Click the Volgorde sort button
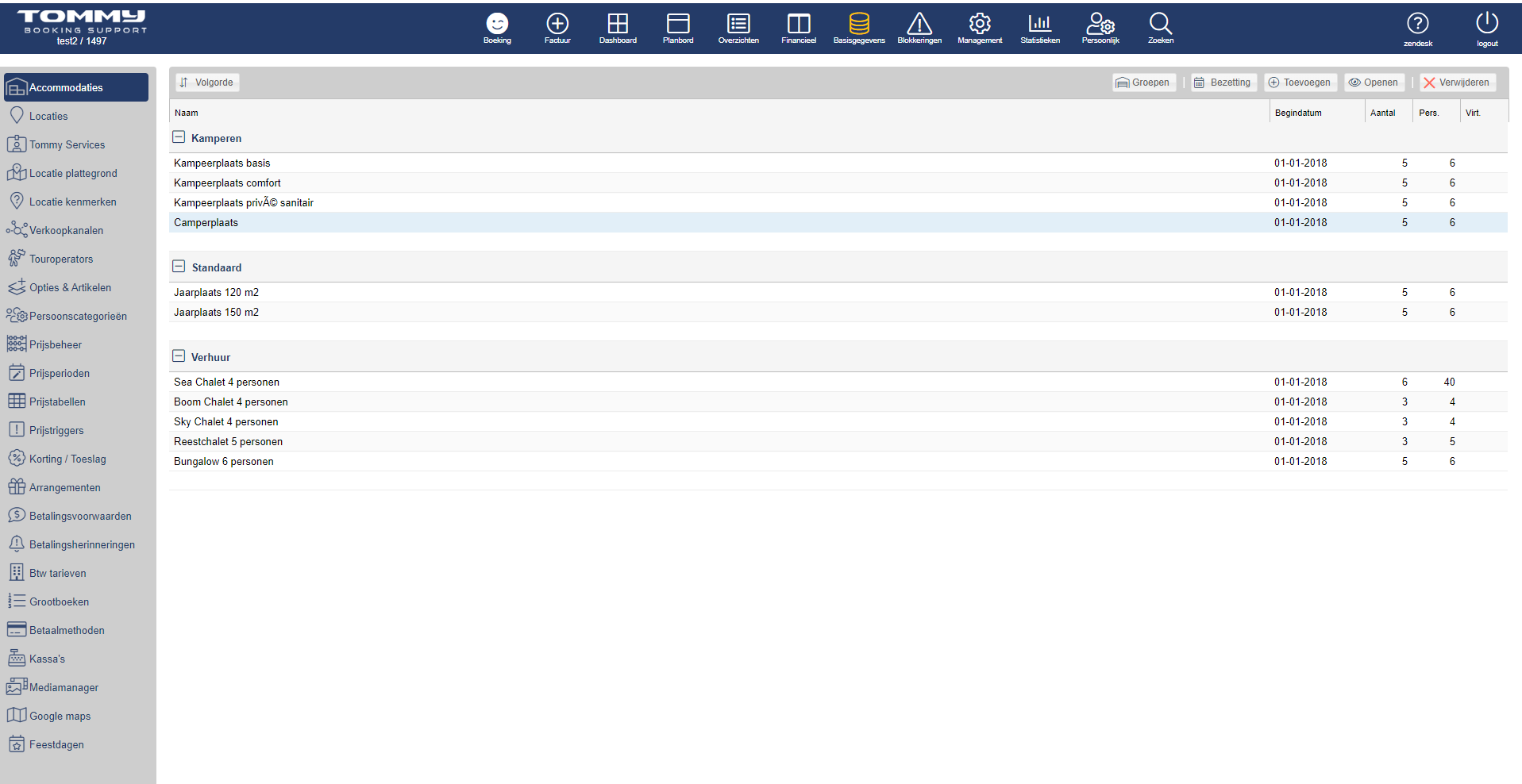 pos(207,83)
